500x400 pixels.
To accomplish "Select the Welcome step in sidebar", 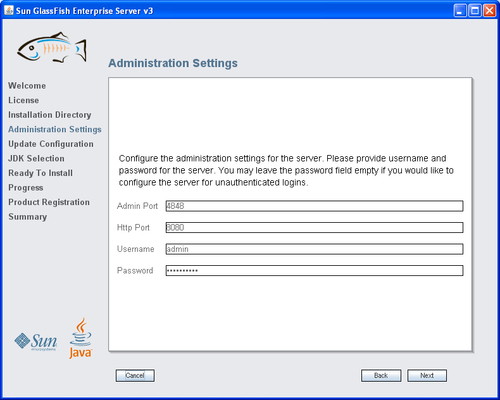I will [27, 86].
